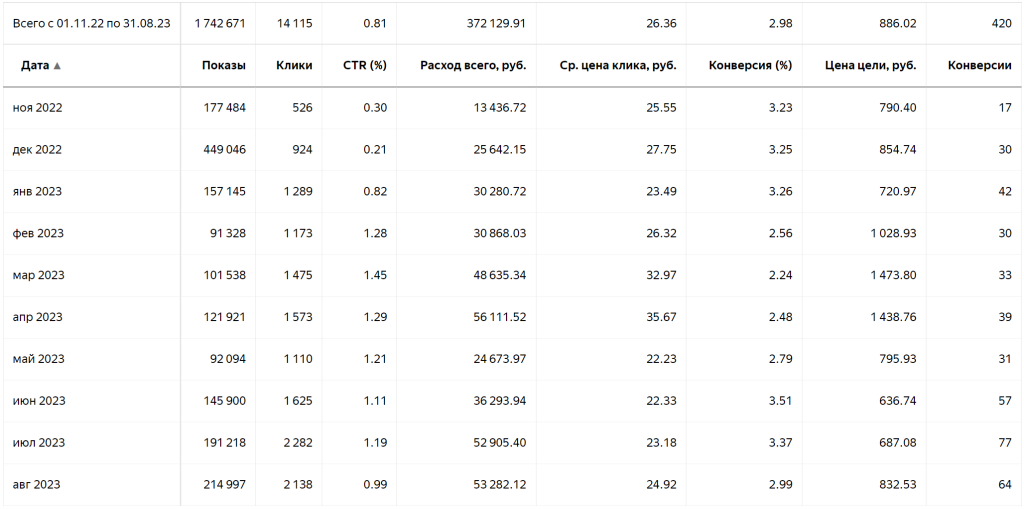Select the авг 2023 row date
The height and width of the screenshot is (509, 1024).
coord(37,484)
